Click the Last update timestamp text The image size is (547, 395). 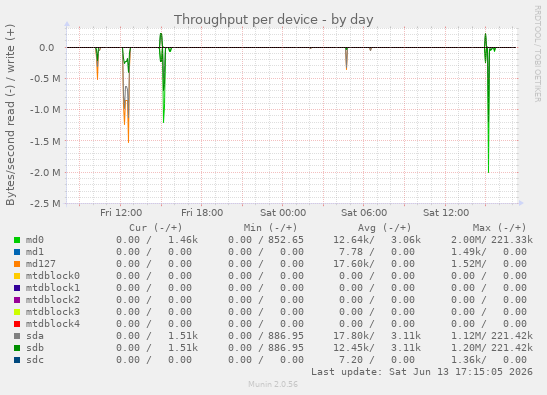(422, 372)
